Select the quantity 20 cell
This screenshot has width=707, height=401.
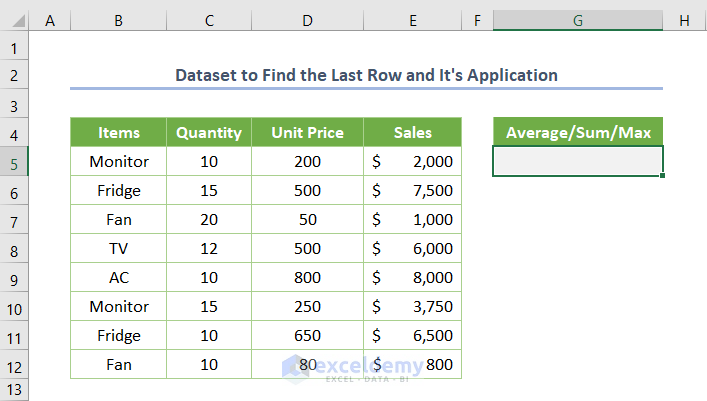[x=209, y=220]
